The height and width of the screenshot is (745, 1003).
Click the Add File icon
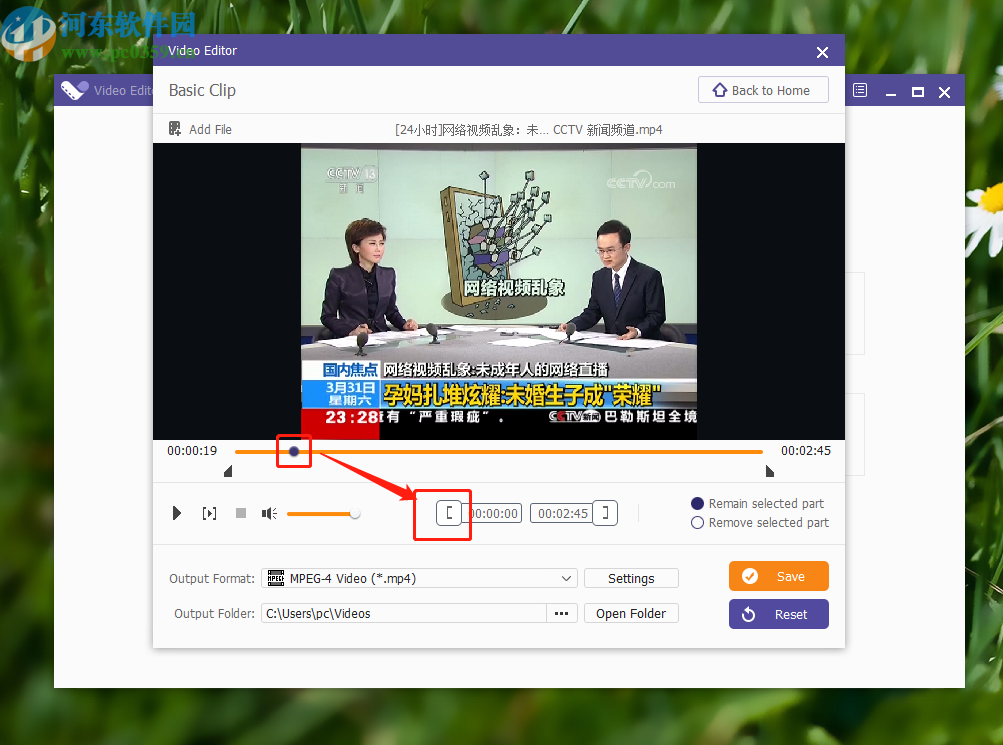point(175,129)
